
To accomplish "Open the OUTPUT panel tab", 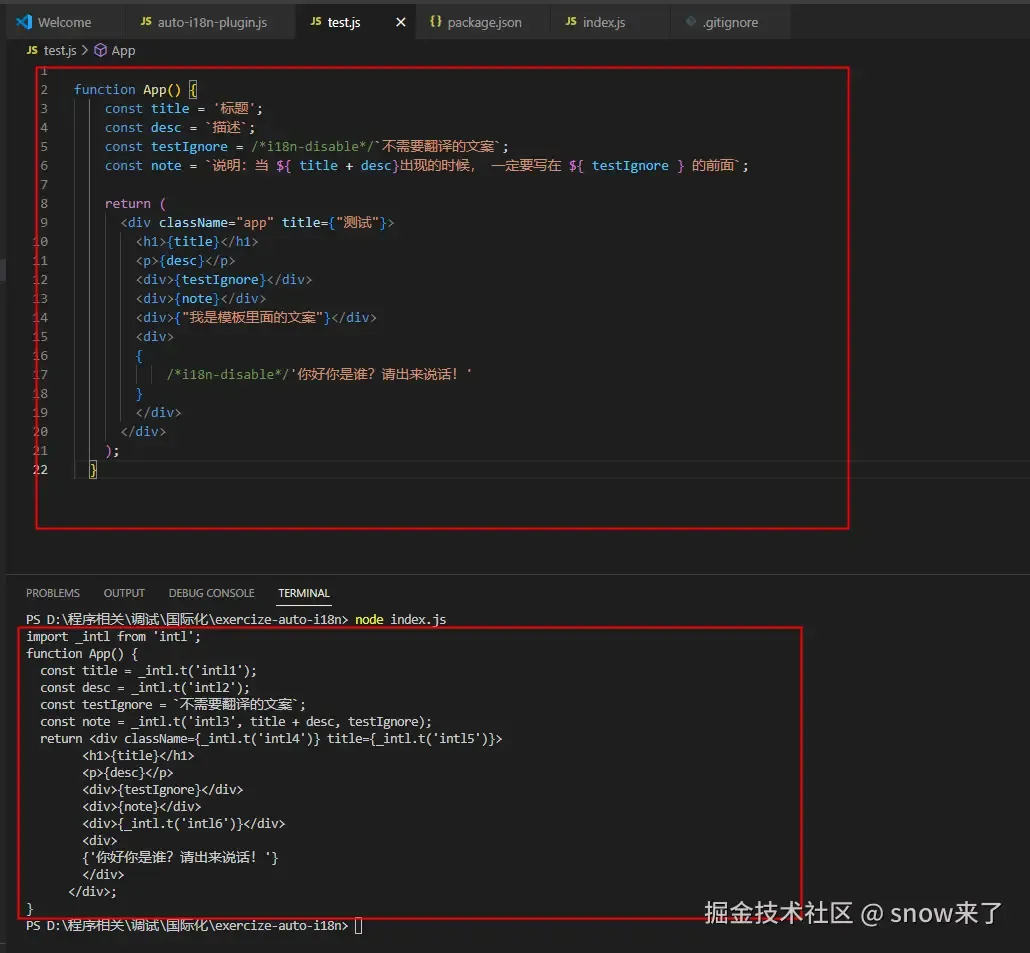I will 124,593.
